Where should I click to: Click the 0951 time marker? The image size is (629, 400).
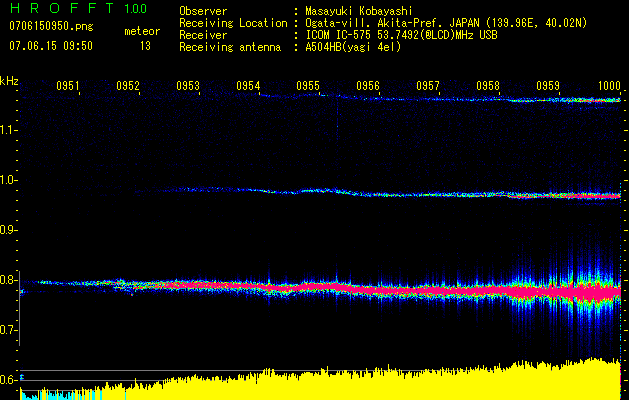[68, 87]
